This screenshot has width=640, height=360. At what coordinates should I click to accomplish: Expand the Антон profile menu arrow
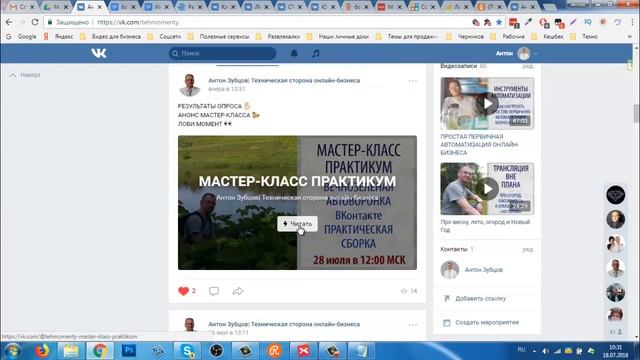coord(536,53)
